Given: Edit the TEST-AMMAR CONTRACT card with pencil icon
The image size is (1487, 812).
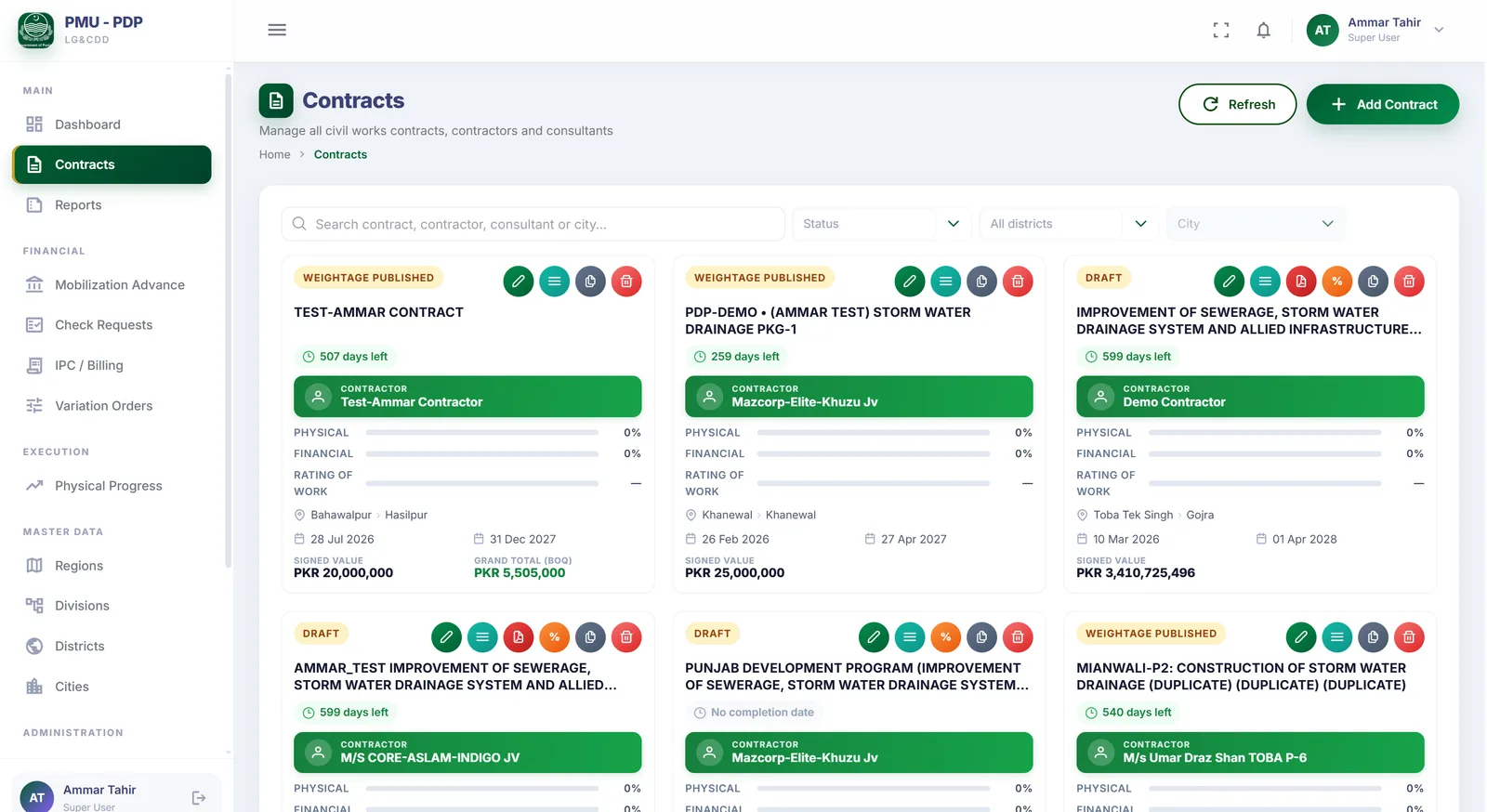Looking at the screenshot, I should [x=519, y=282].
